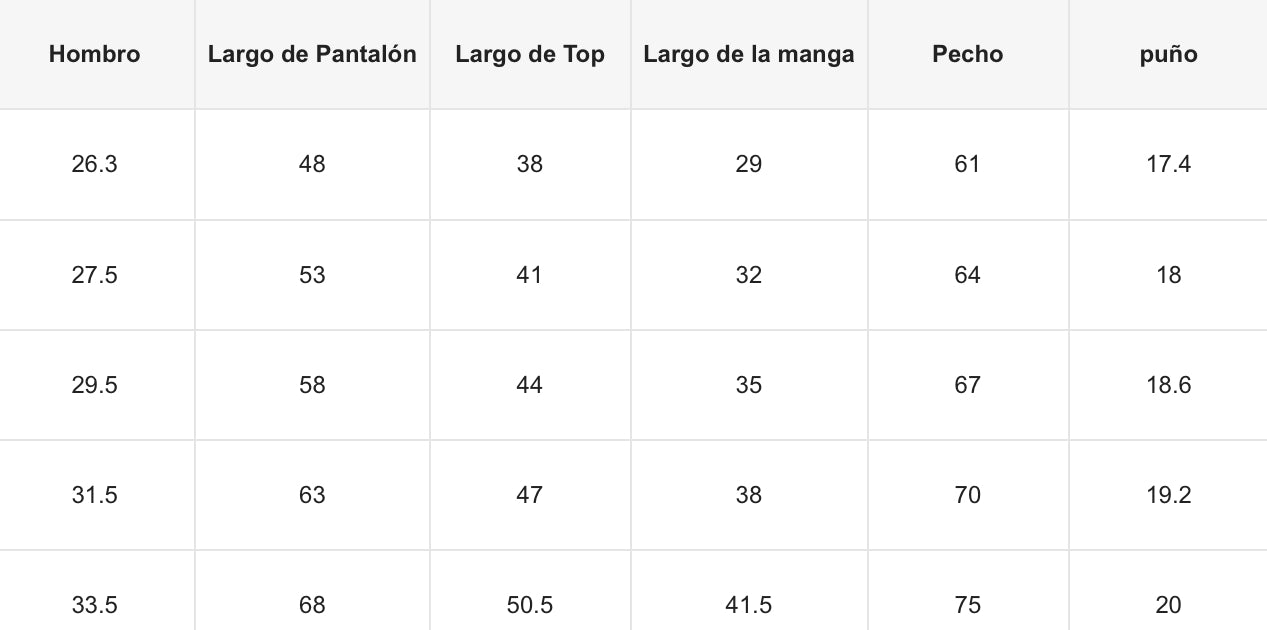Select the Largo de la manga header
The image size is (1267, 630).
pos(749,55)
